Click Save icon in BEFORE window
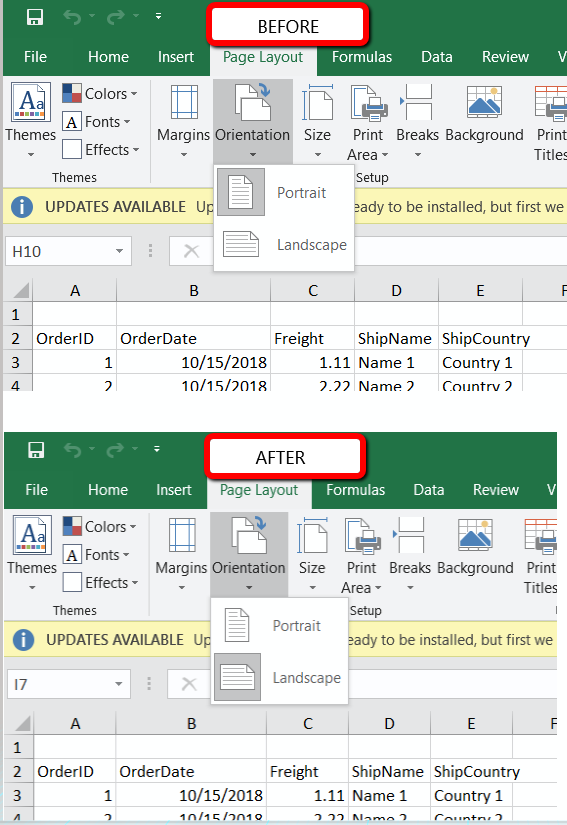 click(35, 17)
